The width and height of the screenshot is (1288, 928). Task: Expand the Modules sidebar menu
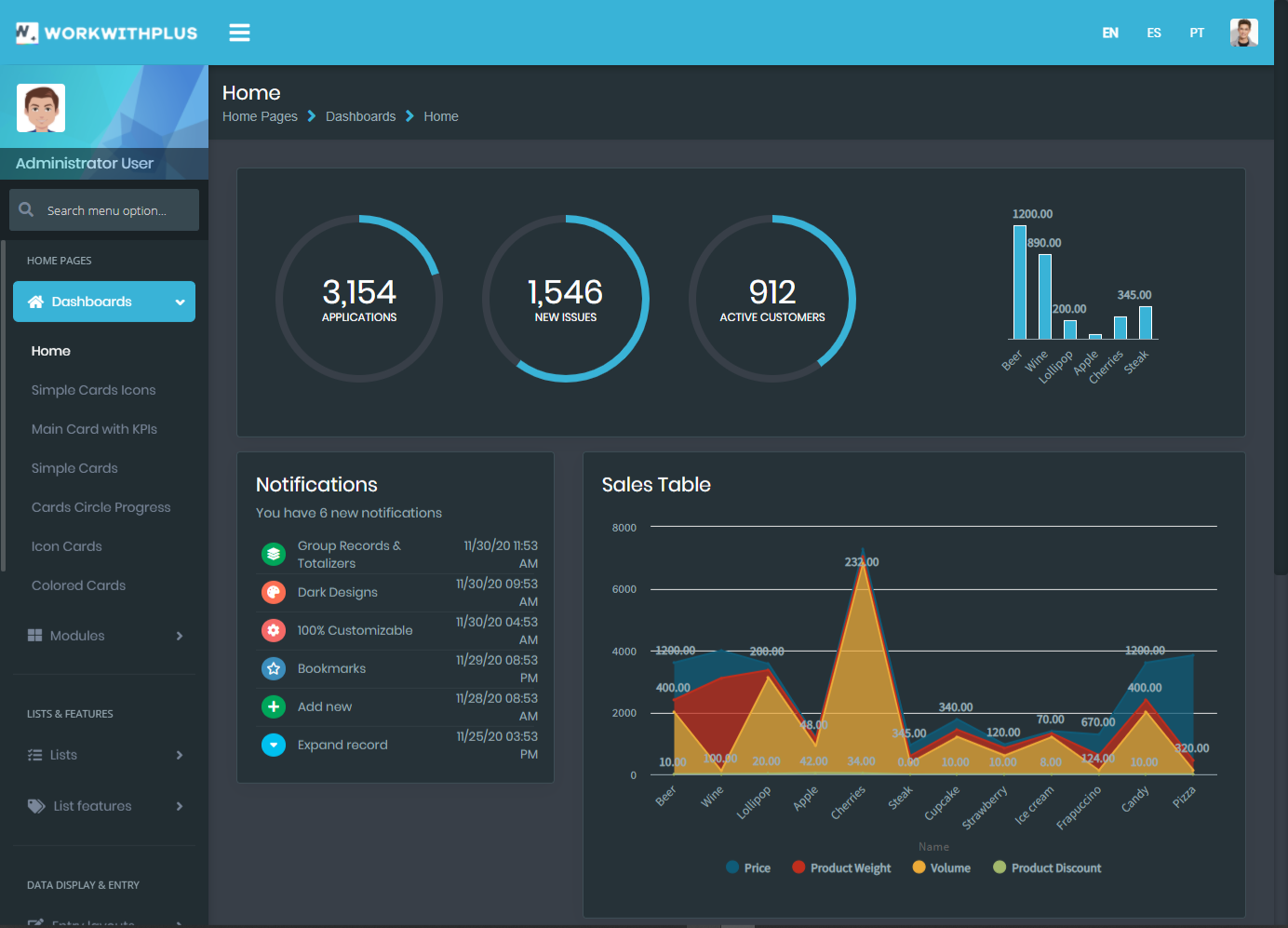[104, 636]
